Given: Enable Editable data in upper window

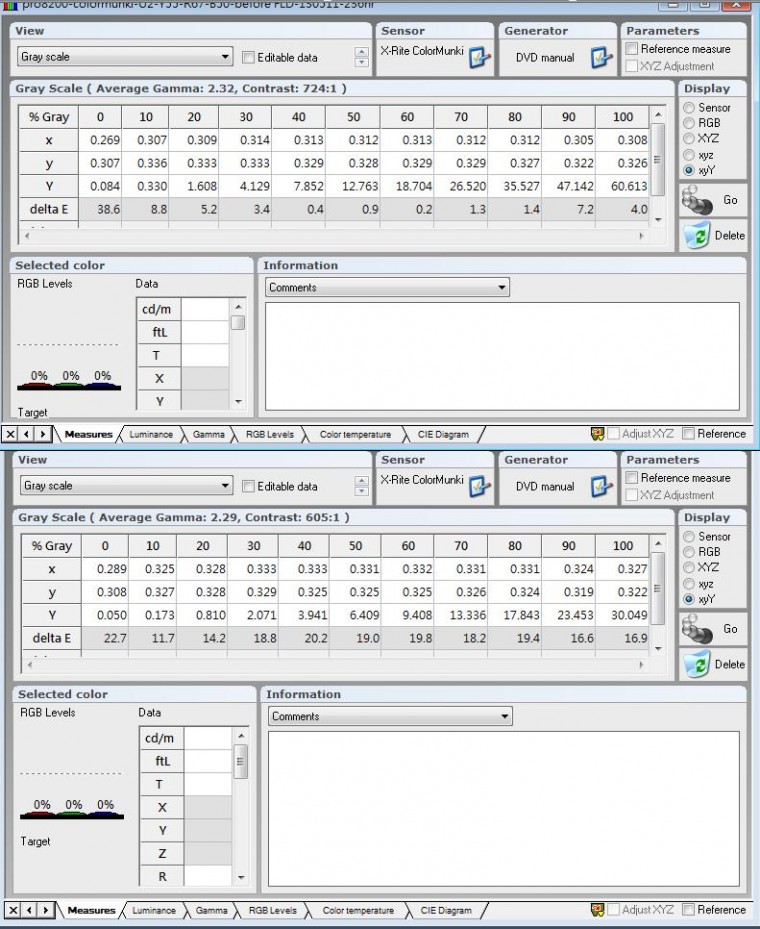Looking at the screenshot, I should point(248,57).
